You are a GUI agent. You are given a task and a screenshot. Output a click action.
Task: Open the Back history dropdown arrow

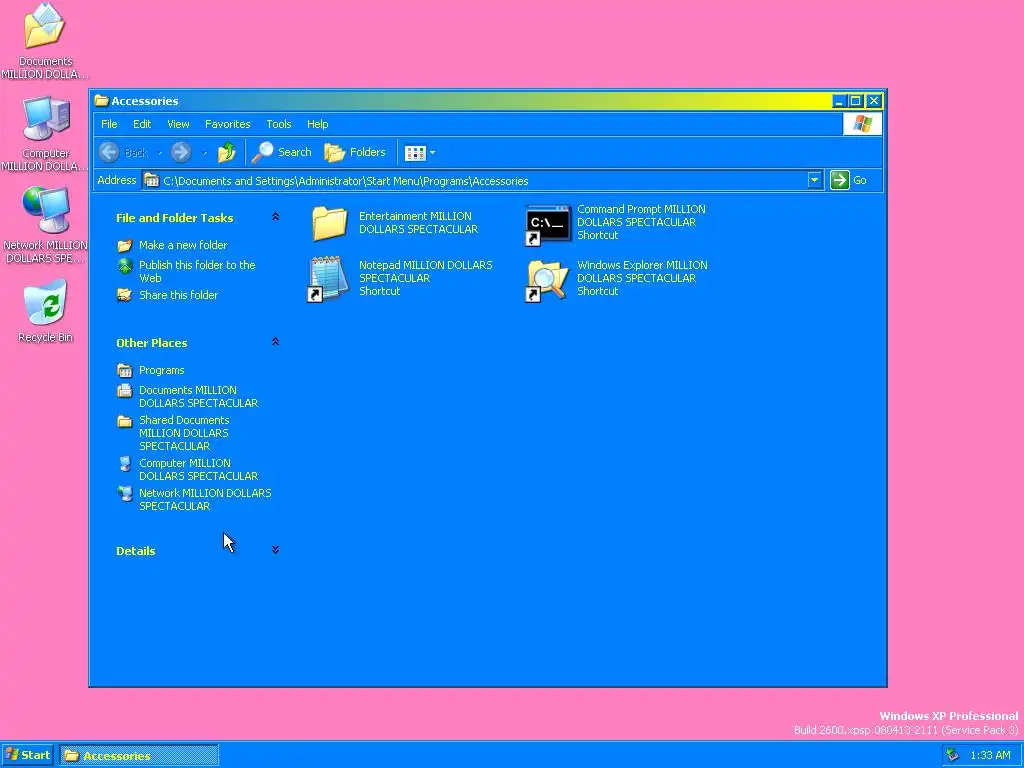point(160,153)
